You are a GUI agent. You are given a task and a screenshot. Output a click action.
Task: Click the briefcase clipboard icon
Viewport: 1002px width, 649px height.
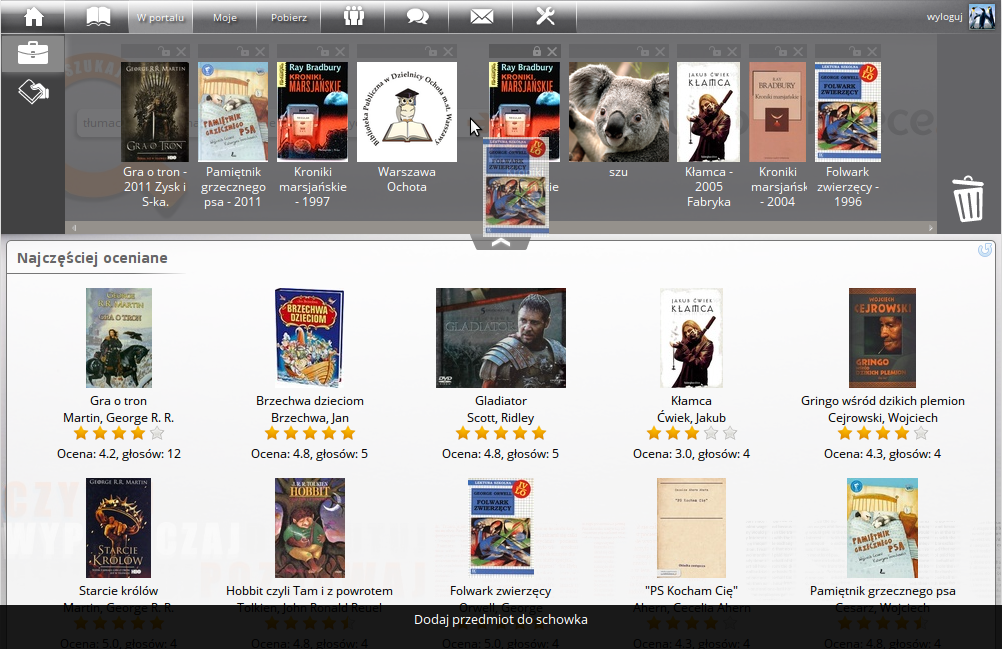coord(33,53)
